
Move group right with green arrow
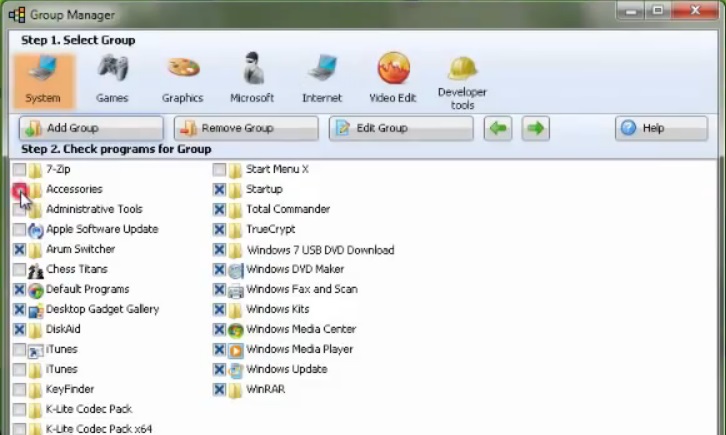pyautogui.click(x=536, y=128)
